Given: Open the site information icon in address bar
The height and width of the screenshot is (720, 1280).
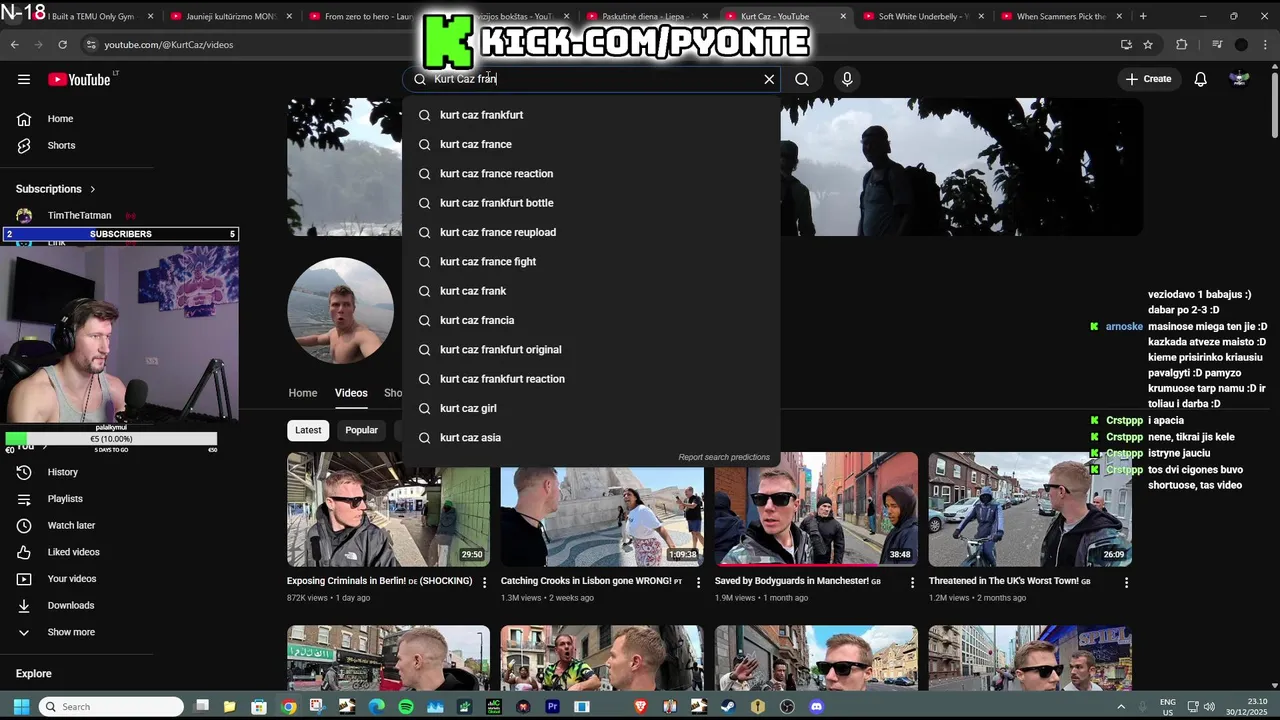Looking at the screenshot, I should (91, 45).
